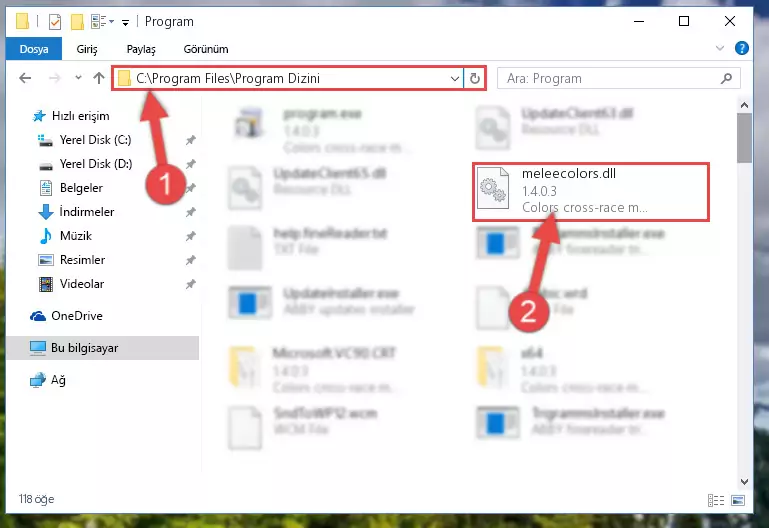The width and height of the screenshot is (769, 528).
Task: Click the scrollbar down arrow
Action: coord(744,482)
